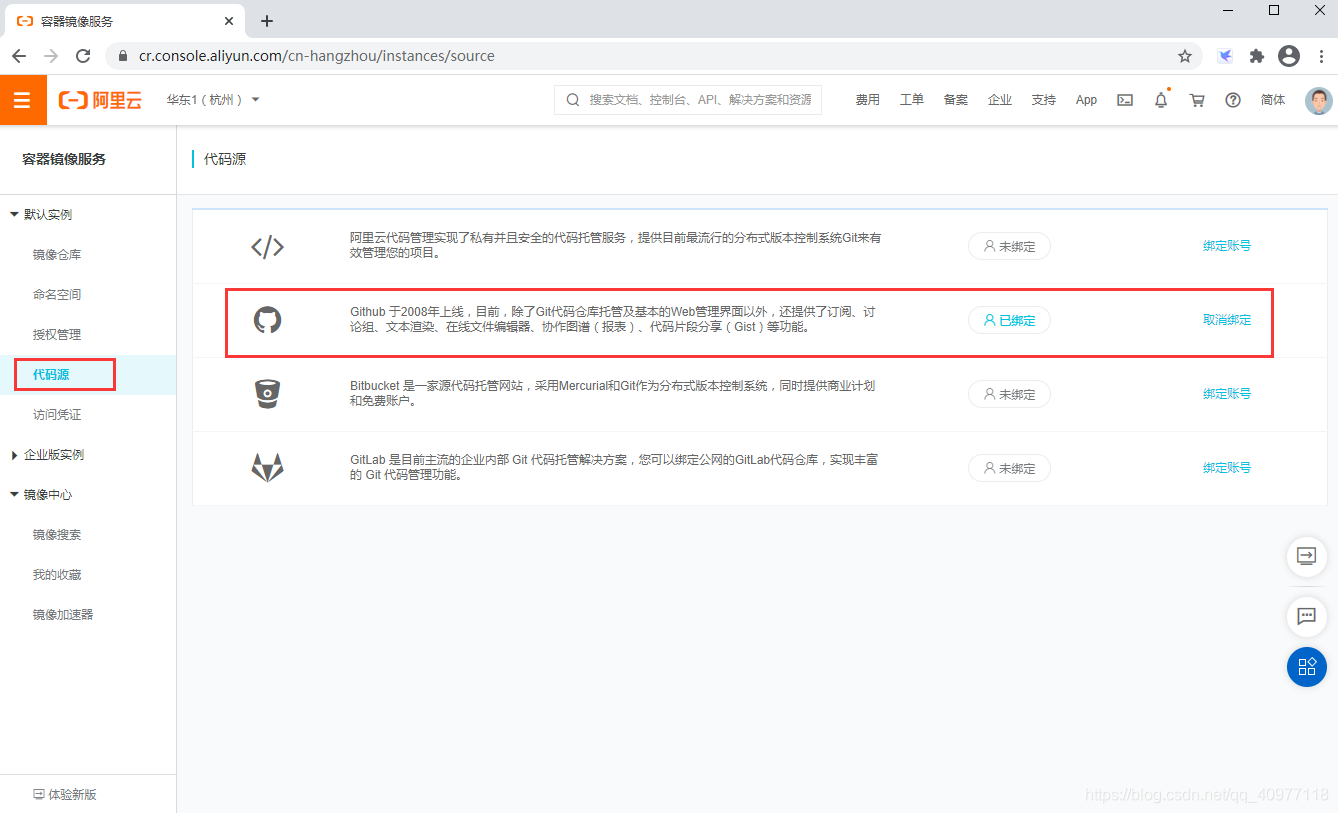
Task: Click the GitHub description text
Action: pos(613,320)
